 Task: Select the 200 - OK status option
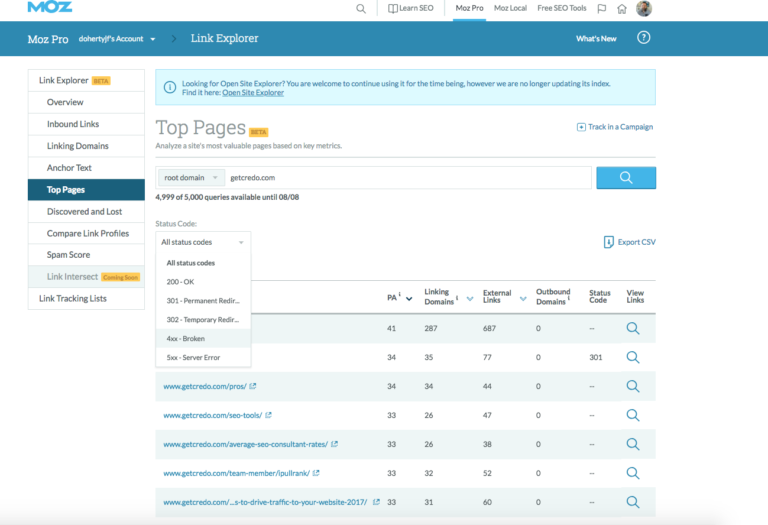tap(203, 282)
